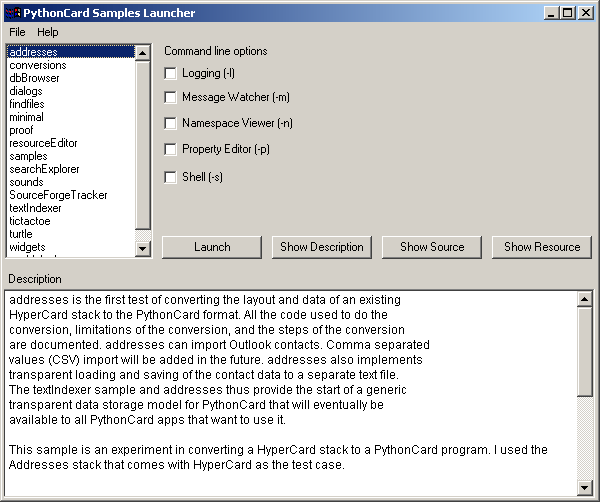Click description scrollbar up arrow
This screenshot has width=600, height=502.
point(585,298)
